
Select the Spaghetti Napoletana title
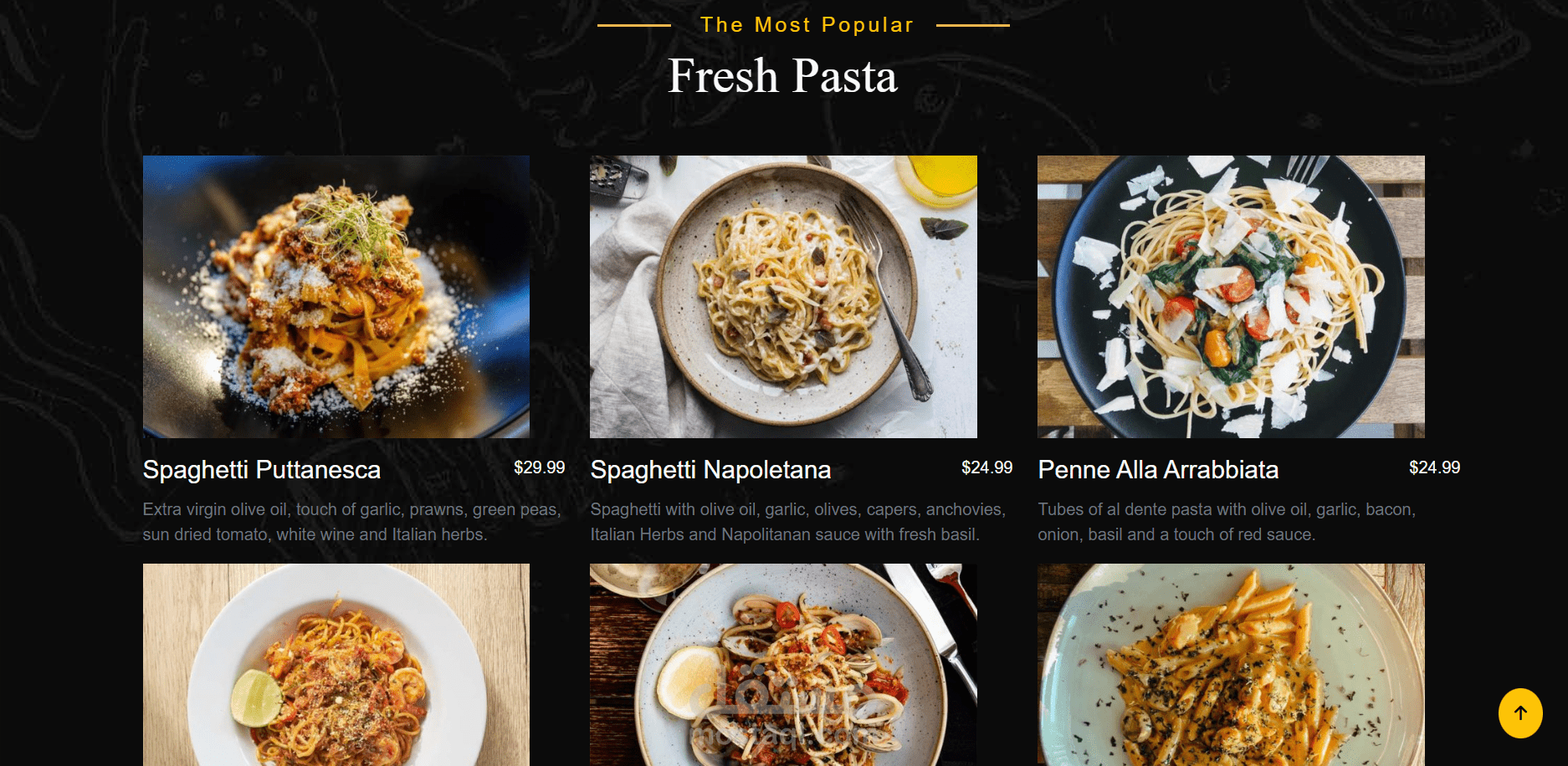[x=710, y=470]
